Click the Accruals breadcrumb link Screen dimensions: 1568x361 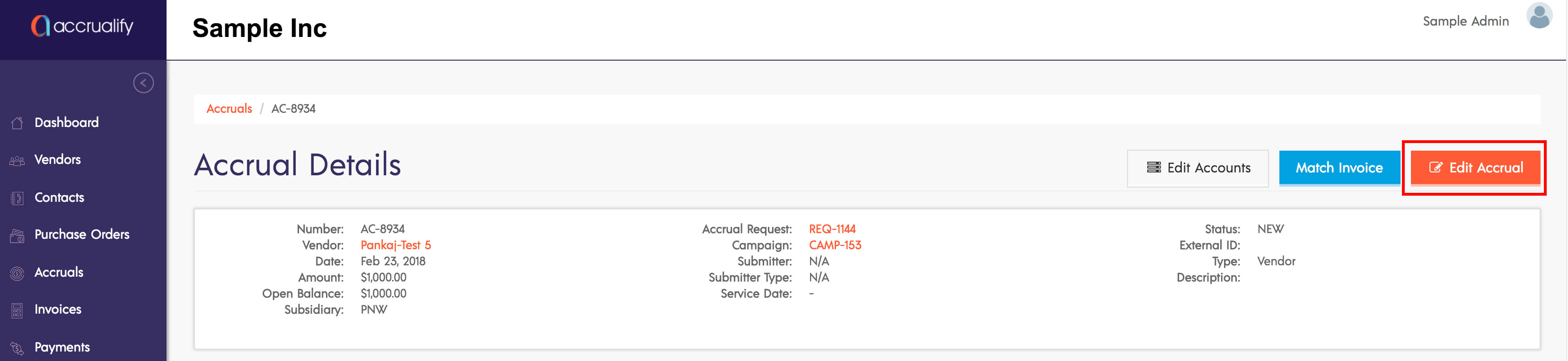pyautogui.click(x=229, y=109)
